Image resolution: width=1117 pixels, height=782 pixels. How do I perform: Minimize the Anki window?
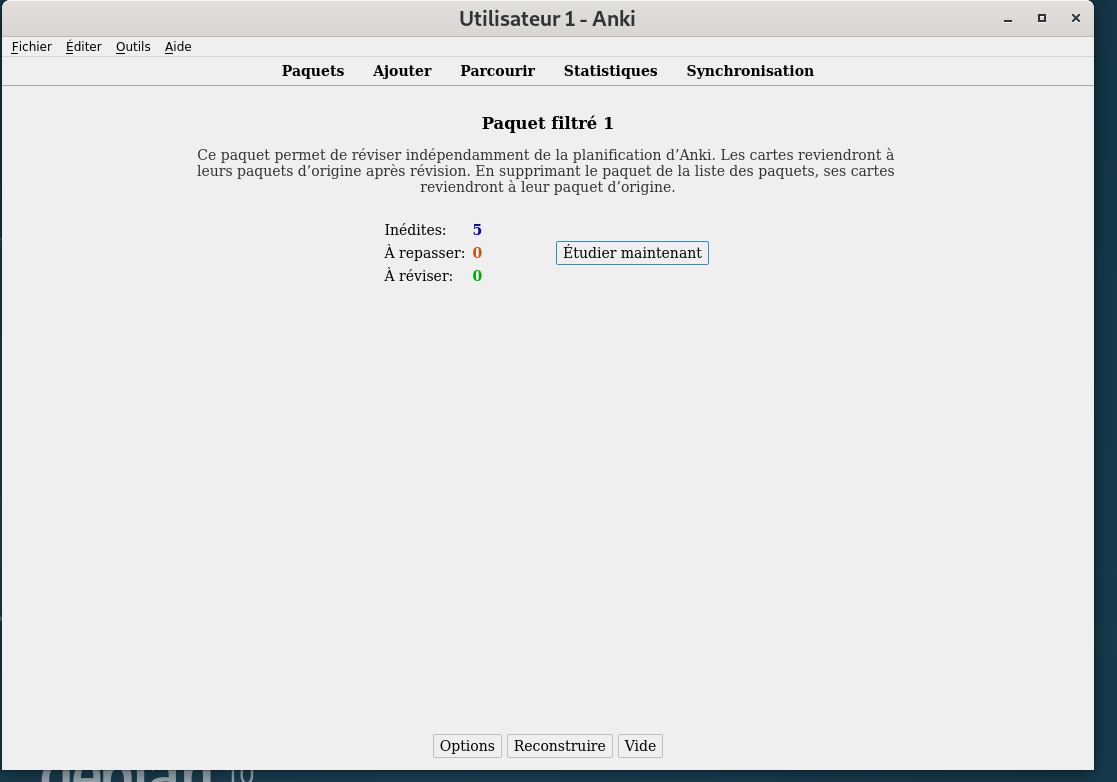coord(1008,18)
